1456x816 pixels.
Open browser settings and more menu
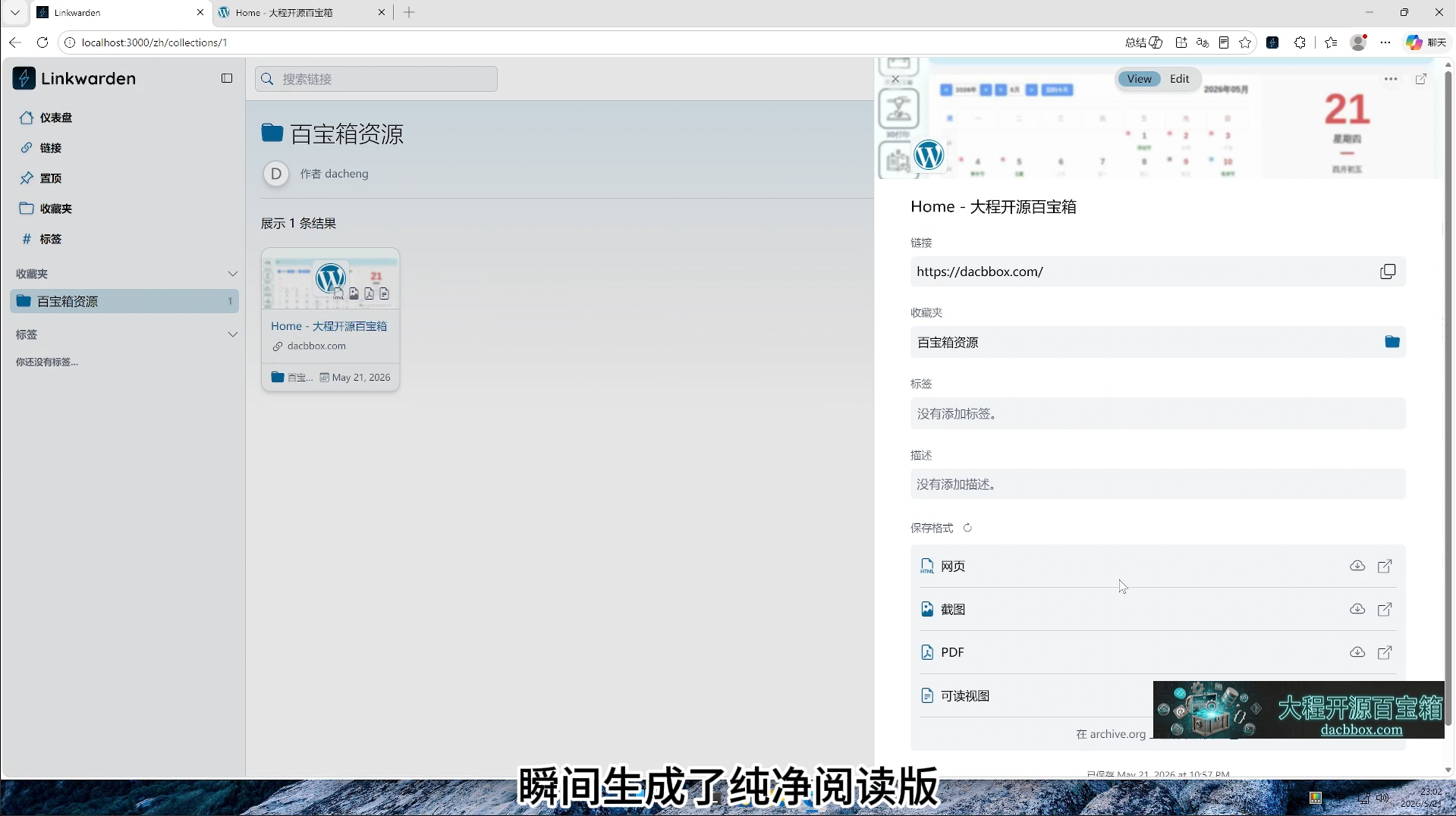(1385, 42)
